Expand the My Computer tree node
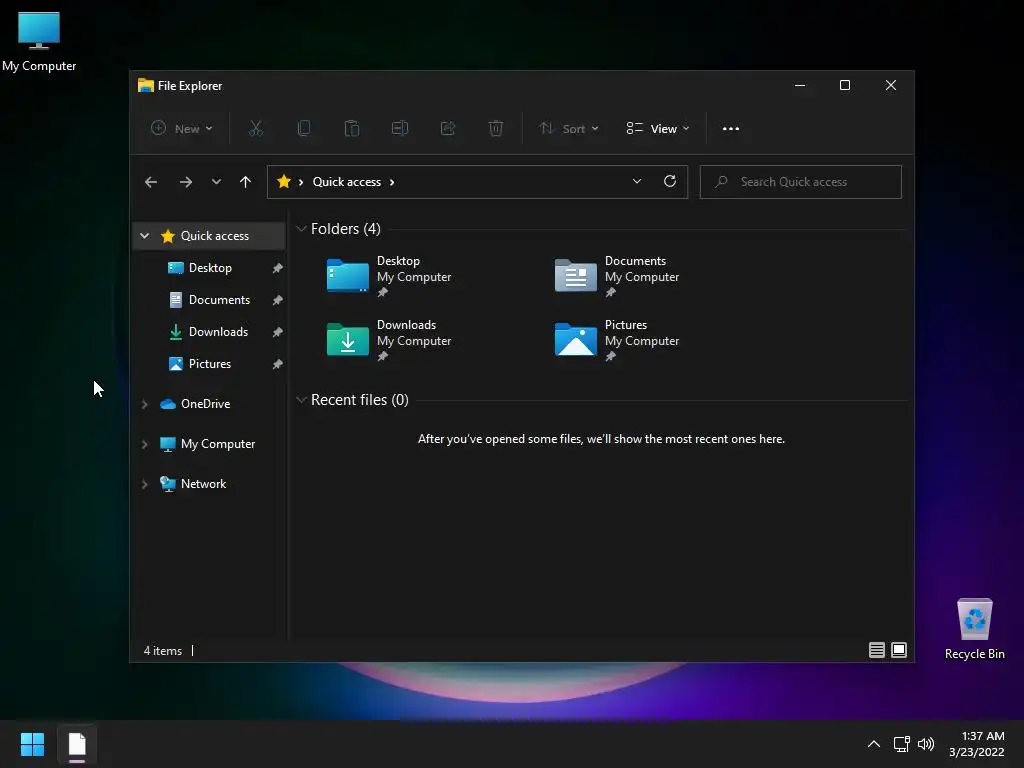1024x768 pixels. 144,444
